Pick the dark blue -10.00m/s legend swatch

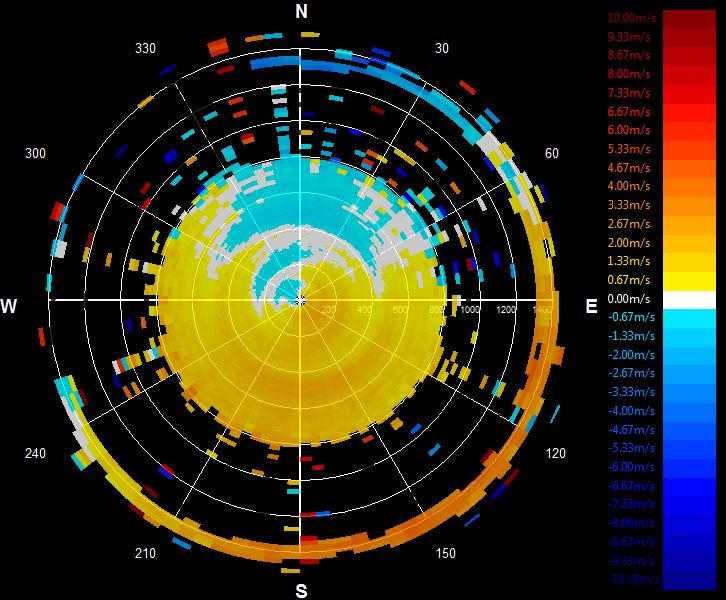click(x=689, y=581)
